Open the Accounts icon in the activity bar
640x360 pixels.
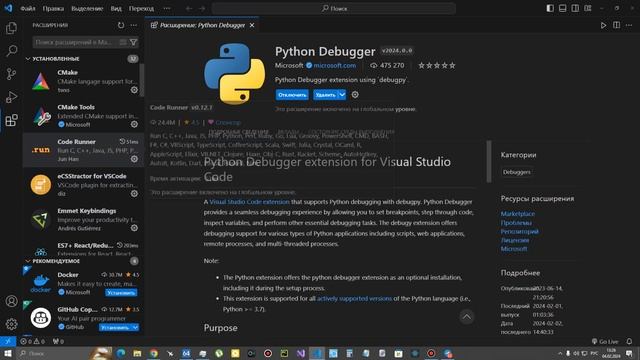click(x=11, y=301)
